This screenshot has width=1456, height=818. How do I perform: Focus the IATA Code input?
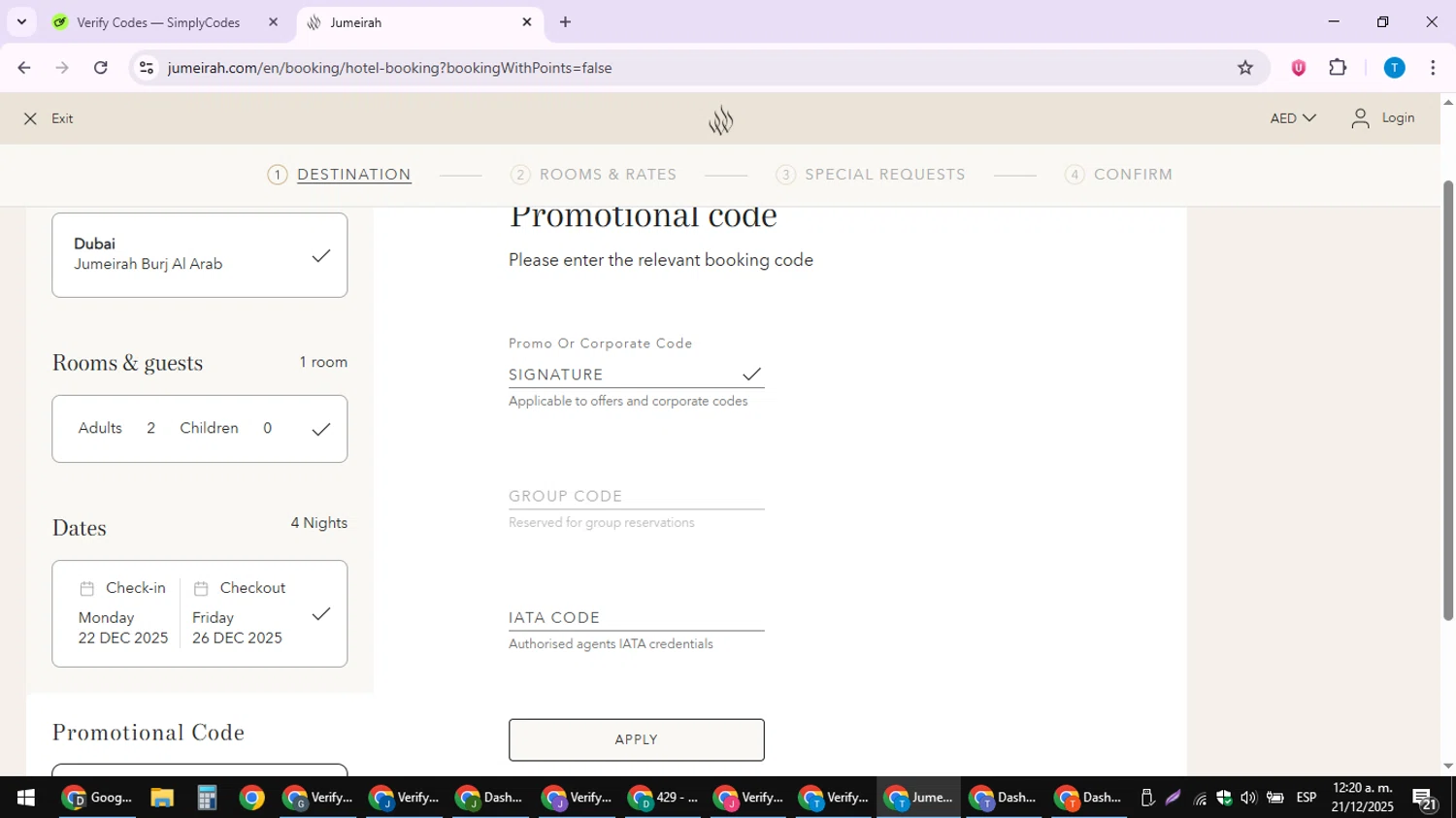637,617
